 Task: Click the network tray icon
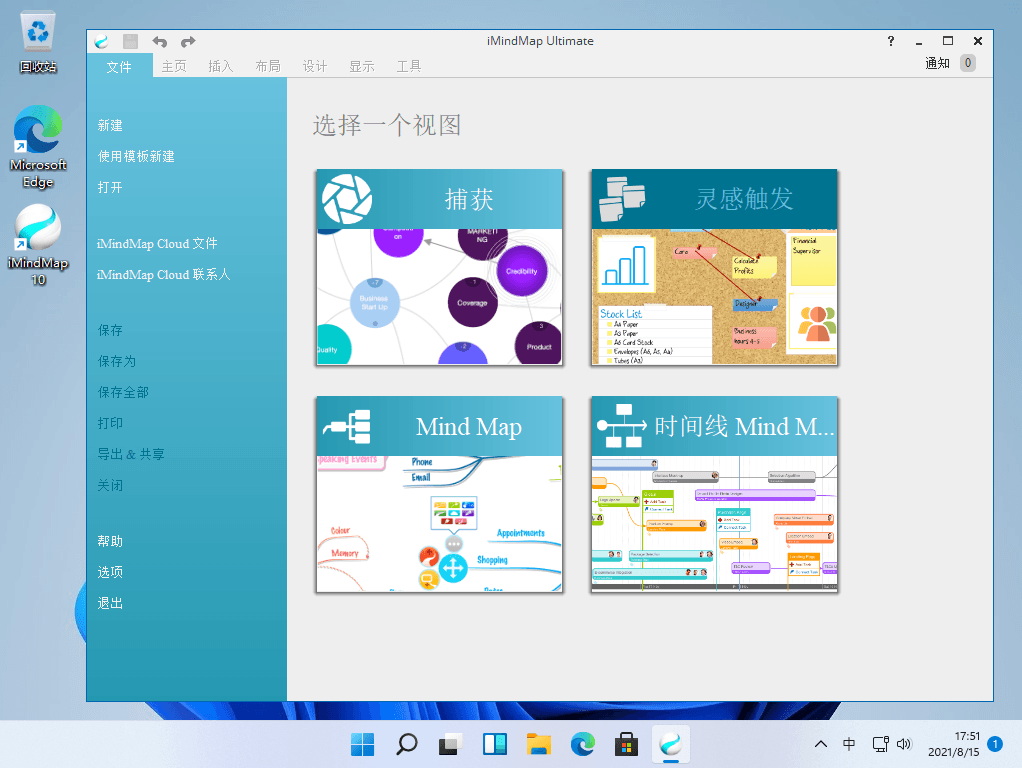tap(881, 744)
